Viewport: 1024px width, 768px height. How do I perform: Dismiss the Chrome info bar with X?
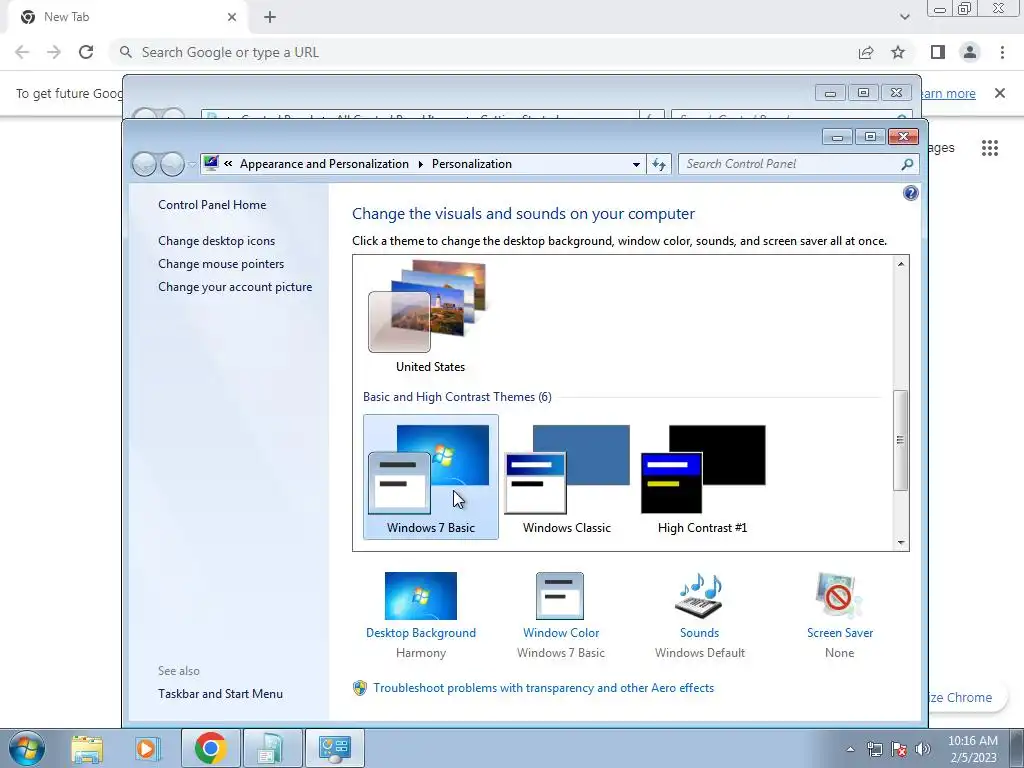(999, 93)
